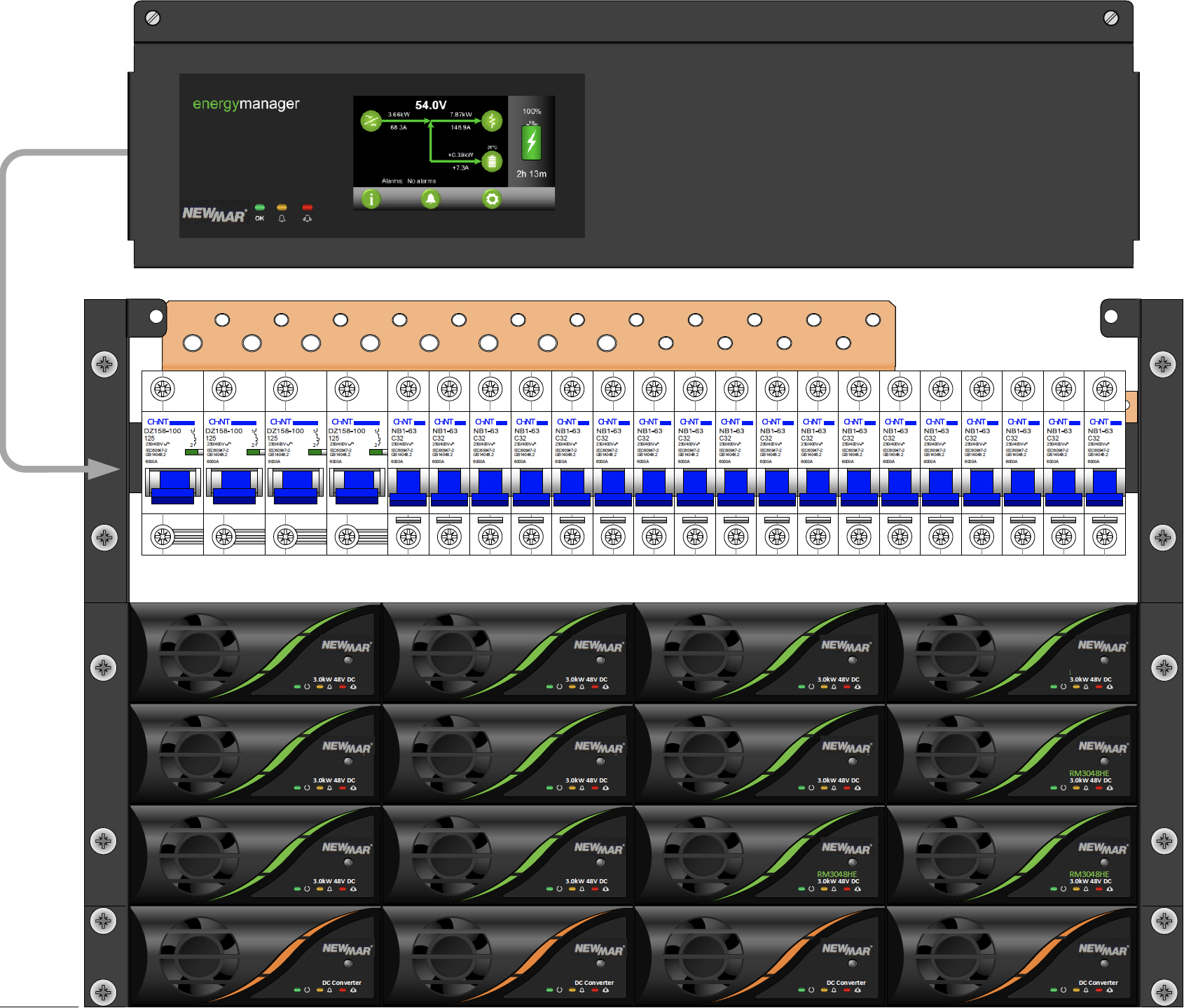Click the 2h 13m runtime readout
The image size is (1184, 1008).
point(532,174)
